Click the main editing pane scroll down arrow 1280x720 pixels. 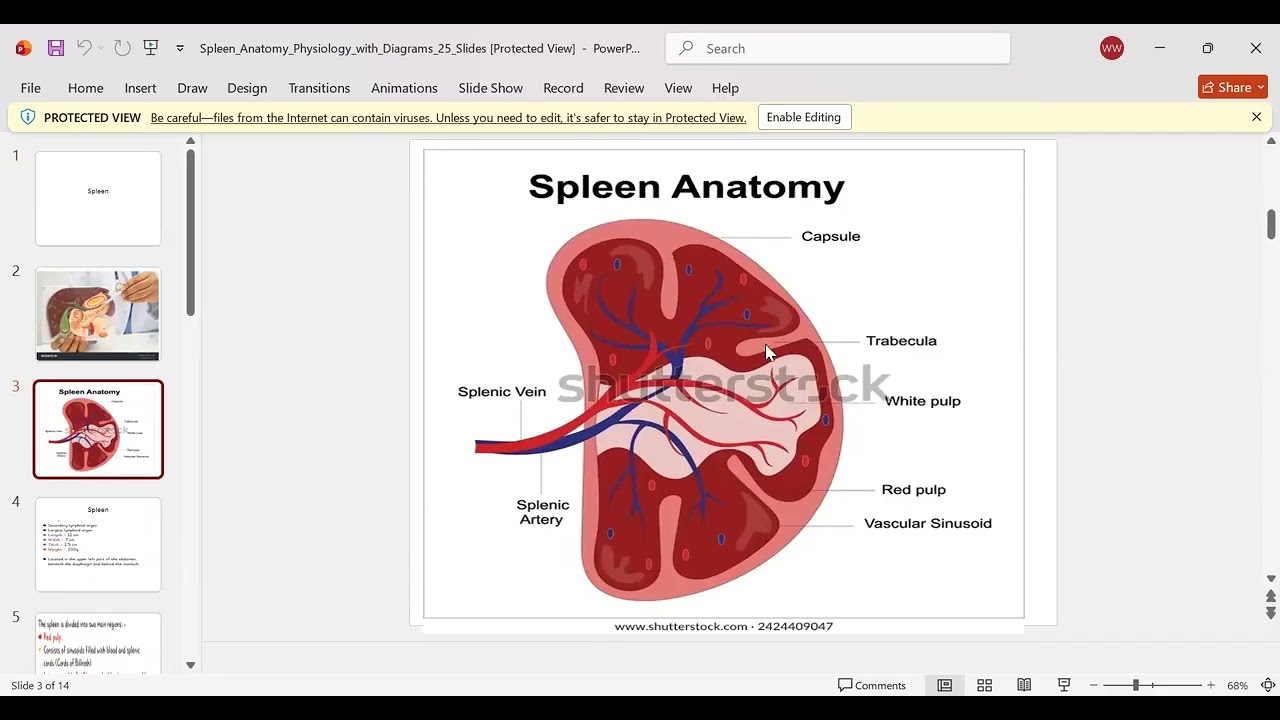tap(1271, 579)
